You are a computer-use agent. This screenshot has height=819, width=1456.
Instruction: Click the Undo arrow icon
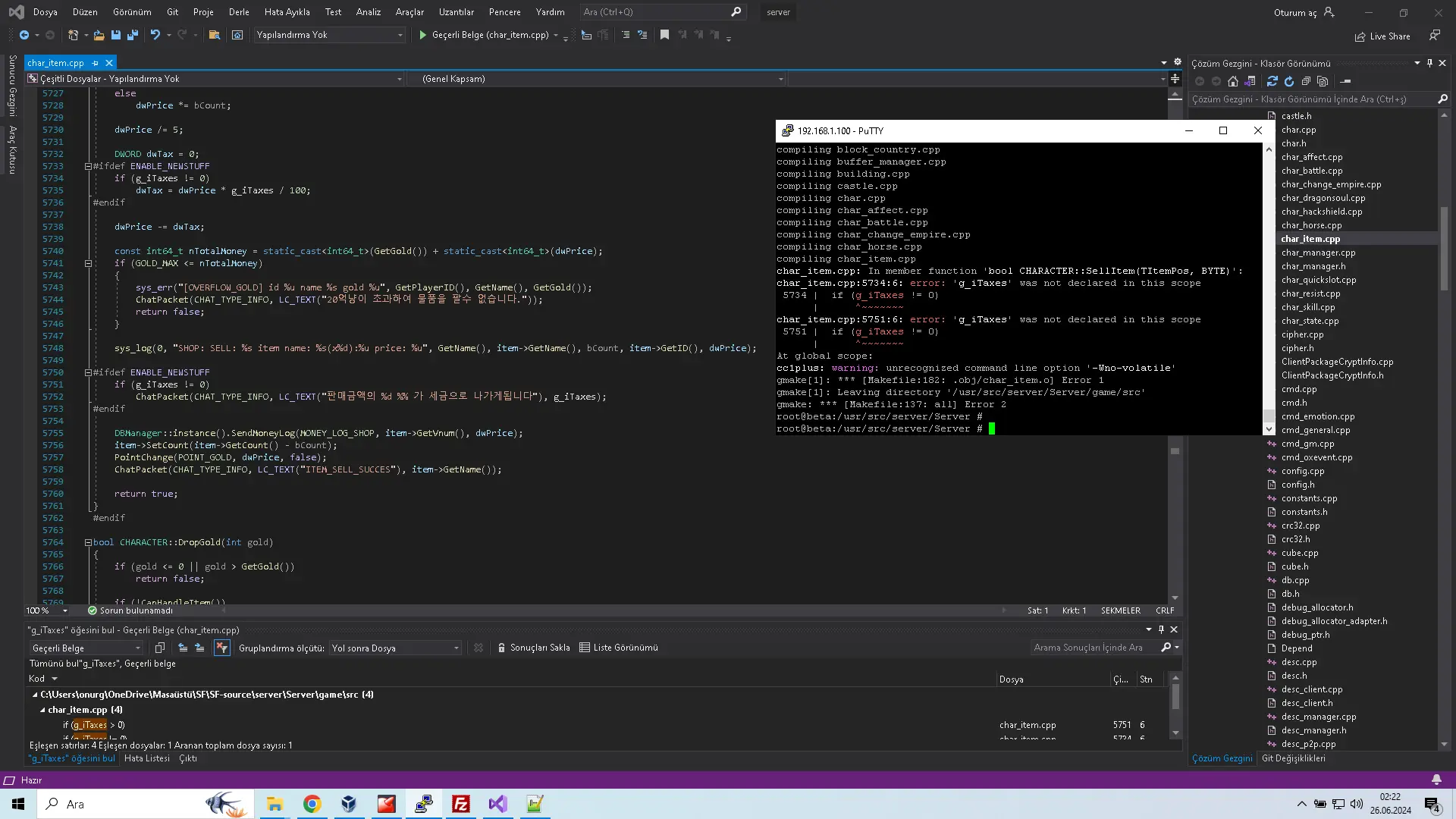click(x=155, y=35)
